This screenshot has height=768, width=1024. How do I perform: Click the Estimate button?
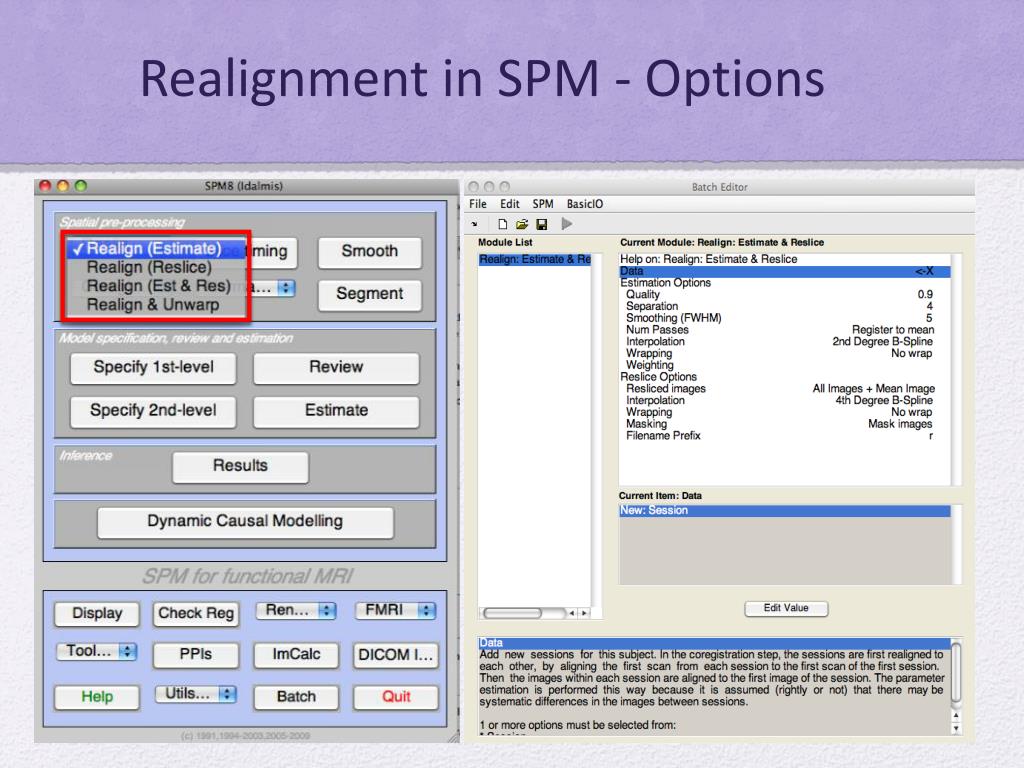[336, 411]
